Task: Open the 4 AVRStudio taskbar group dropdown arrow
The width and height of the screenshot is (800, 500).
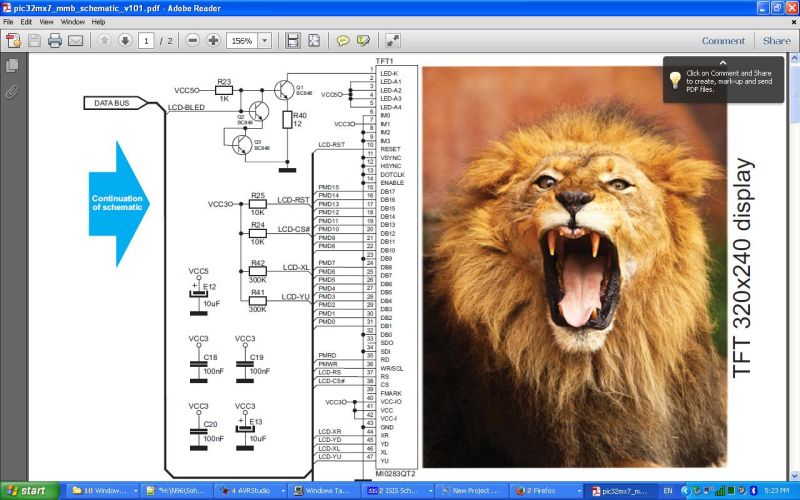Action: pos(283,491)
